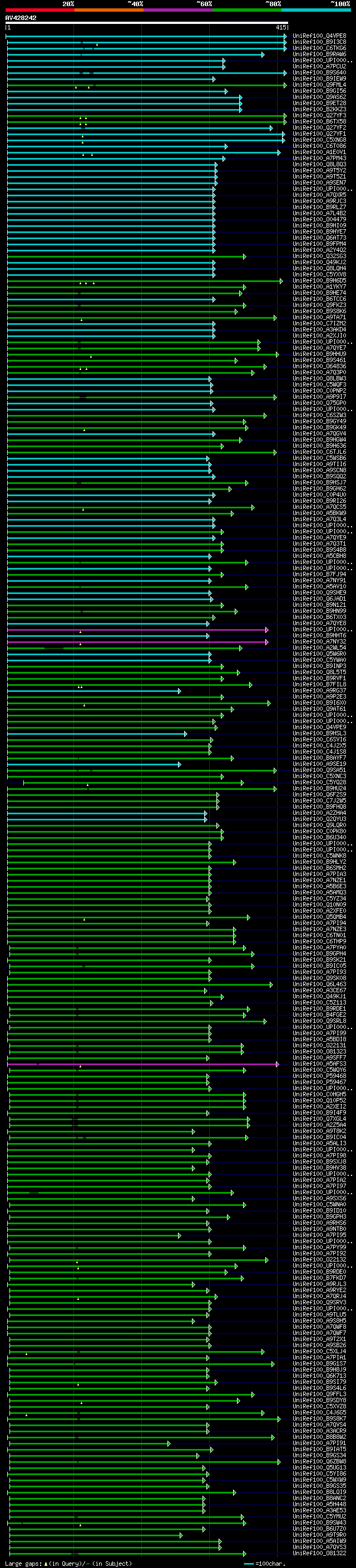Select hit label UniRef100_A7PM43
356x1568 pixels.
tap(319, 159)
